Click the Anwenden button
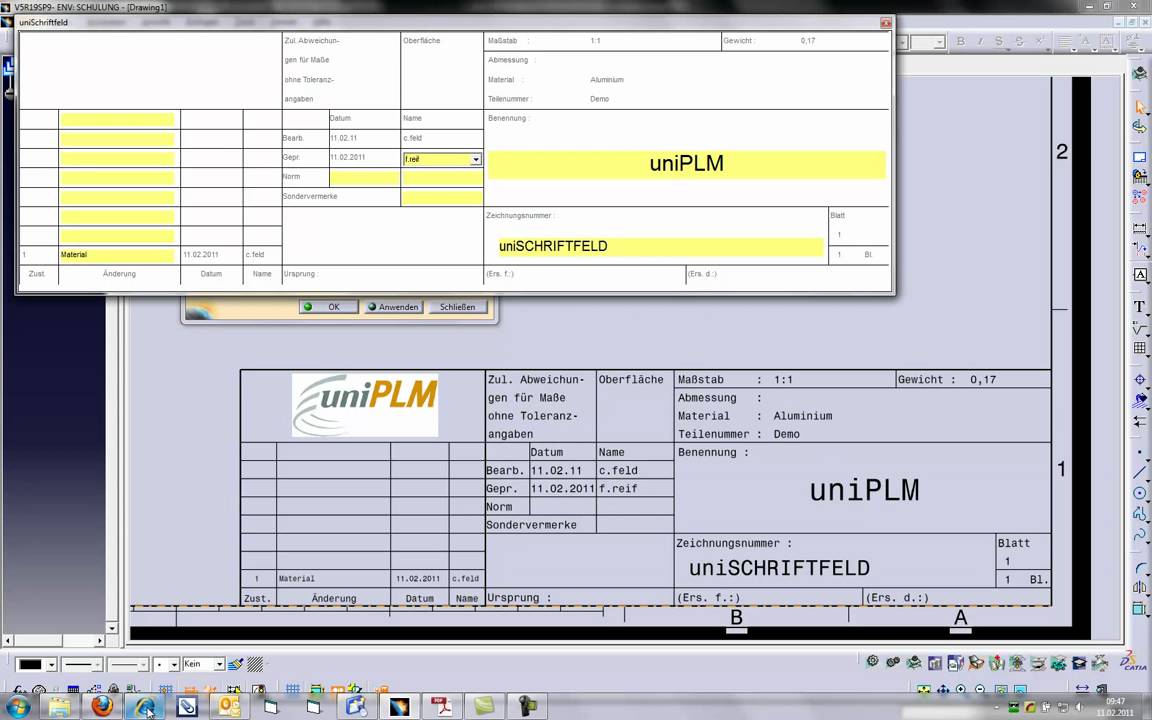Viewport: 1152px width, 720px height. [x=394, y=307]
